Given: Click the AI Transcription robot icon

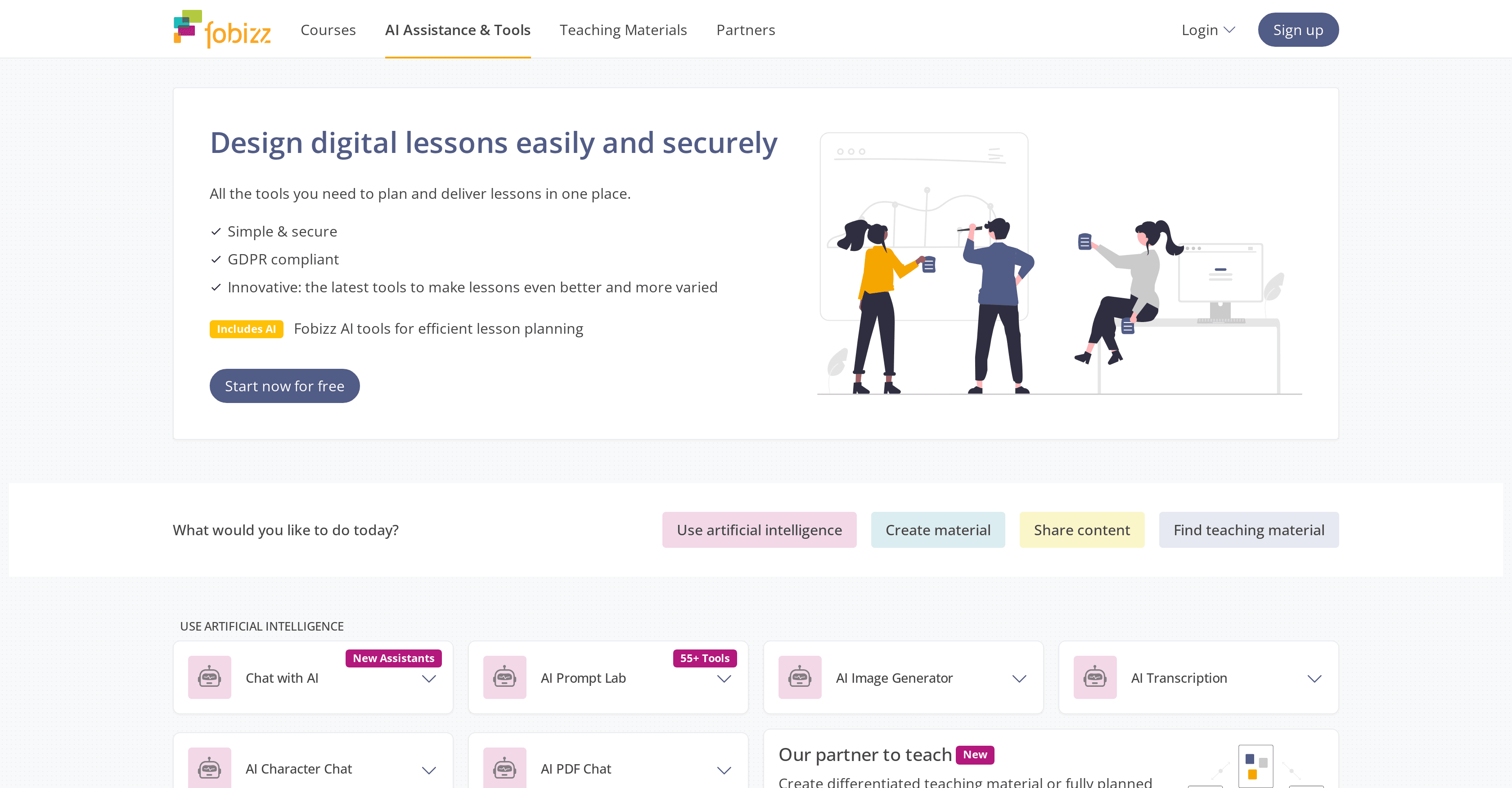Looking at the screenshot, I should click(x=1094, y=677).
